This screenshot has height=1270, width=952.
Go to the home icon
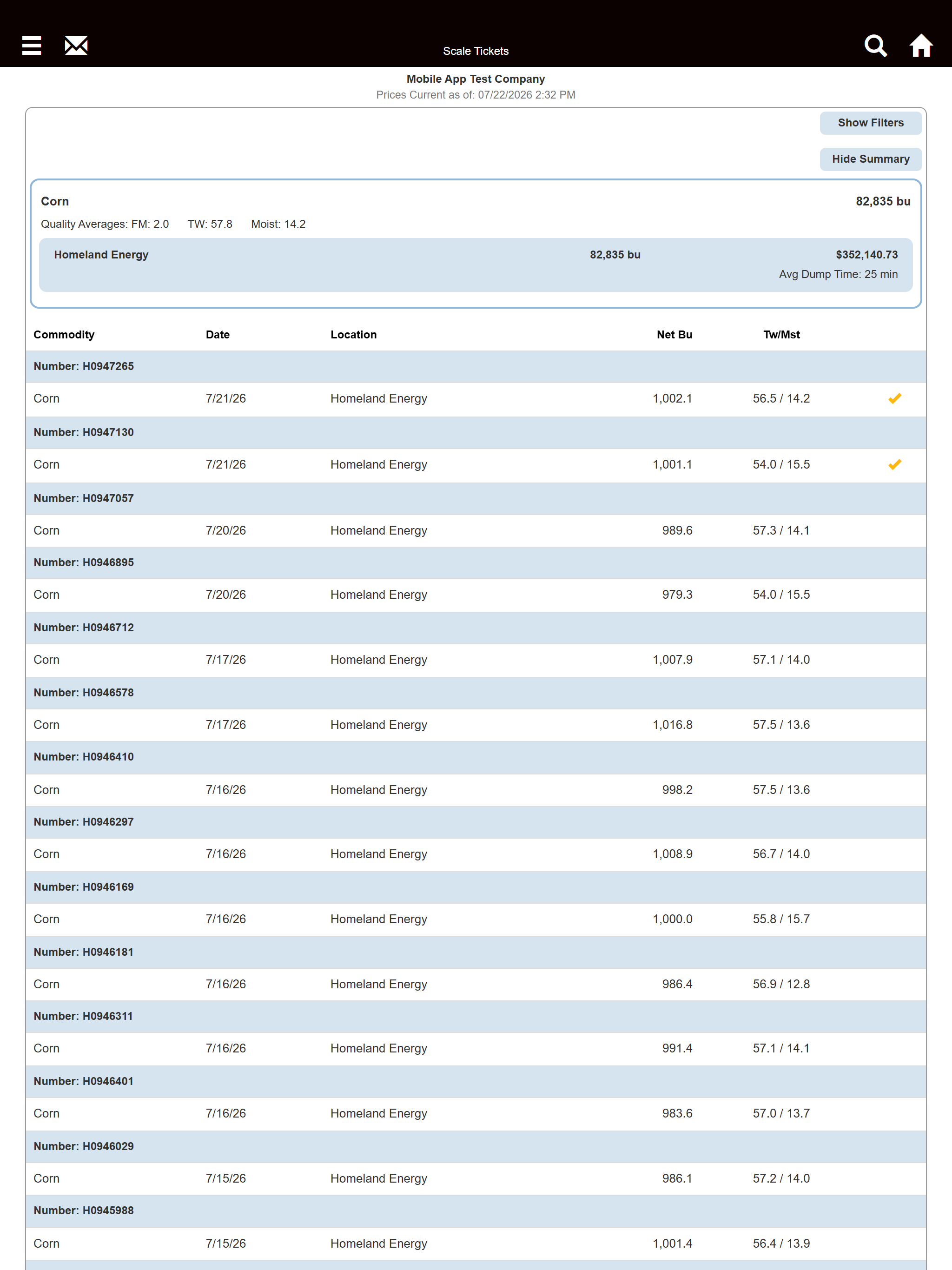(x=921, y=46)
